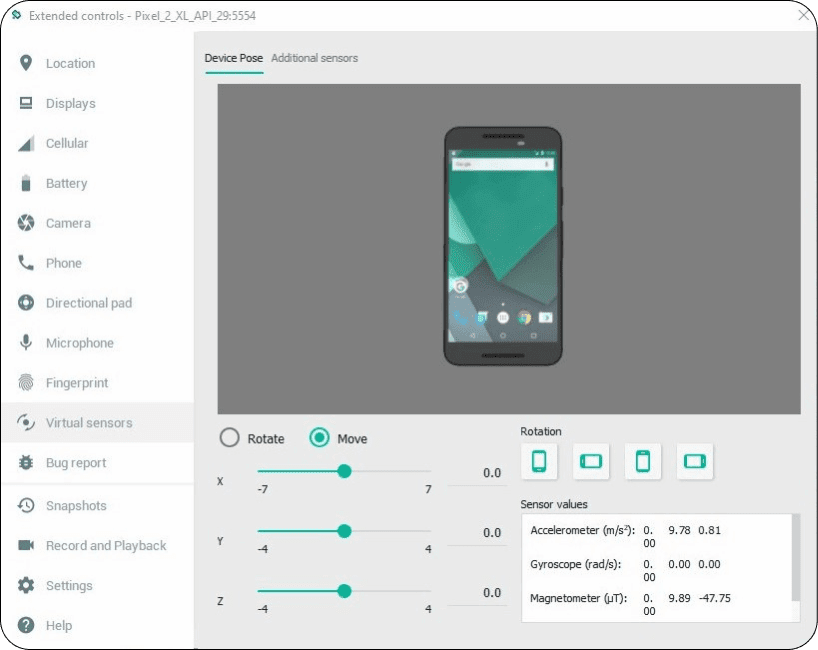Set rotation to upright portrait icon
The height and width of the screenshot is (650, 818).
(x=539, y=461)
